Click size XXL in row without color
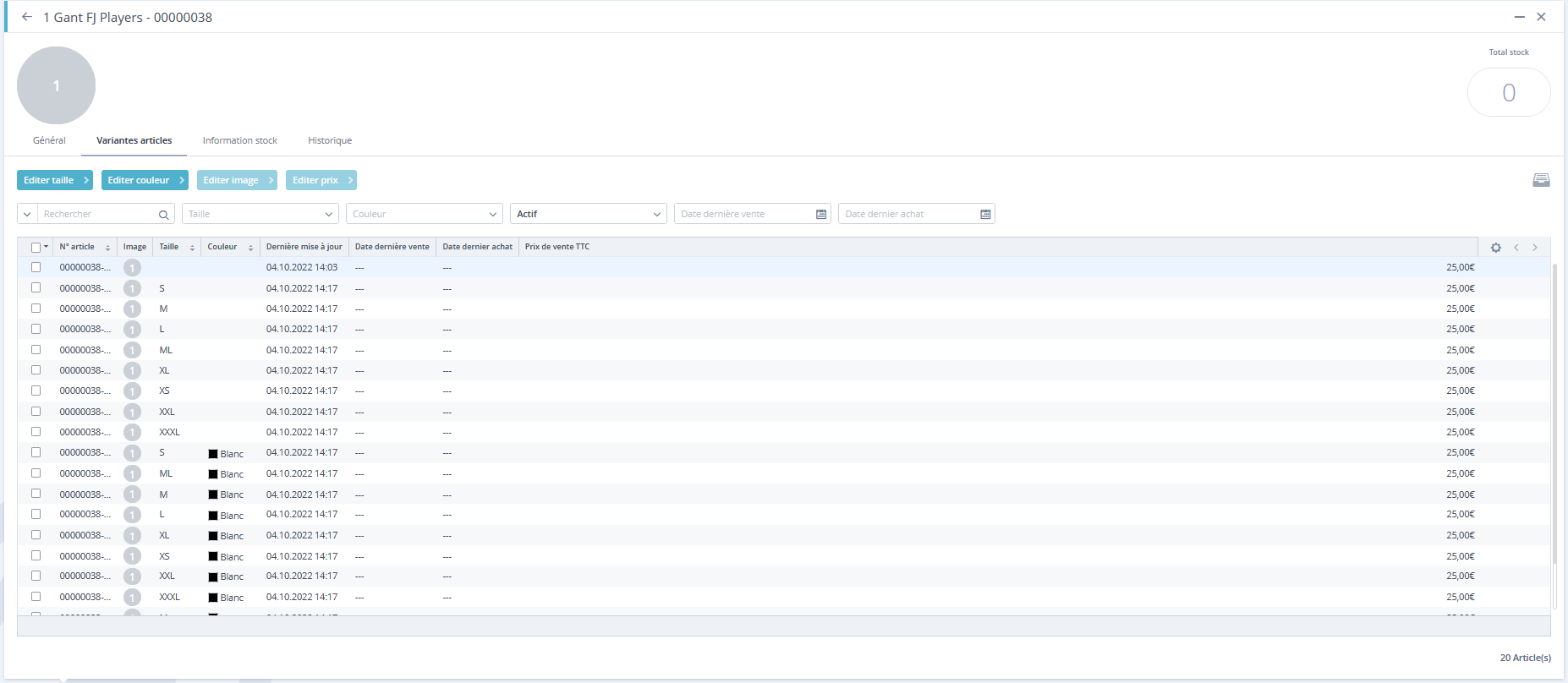Image resolution: width=1568 pixels, height=683 pixels. [x=167, y=412]
